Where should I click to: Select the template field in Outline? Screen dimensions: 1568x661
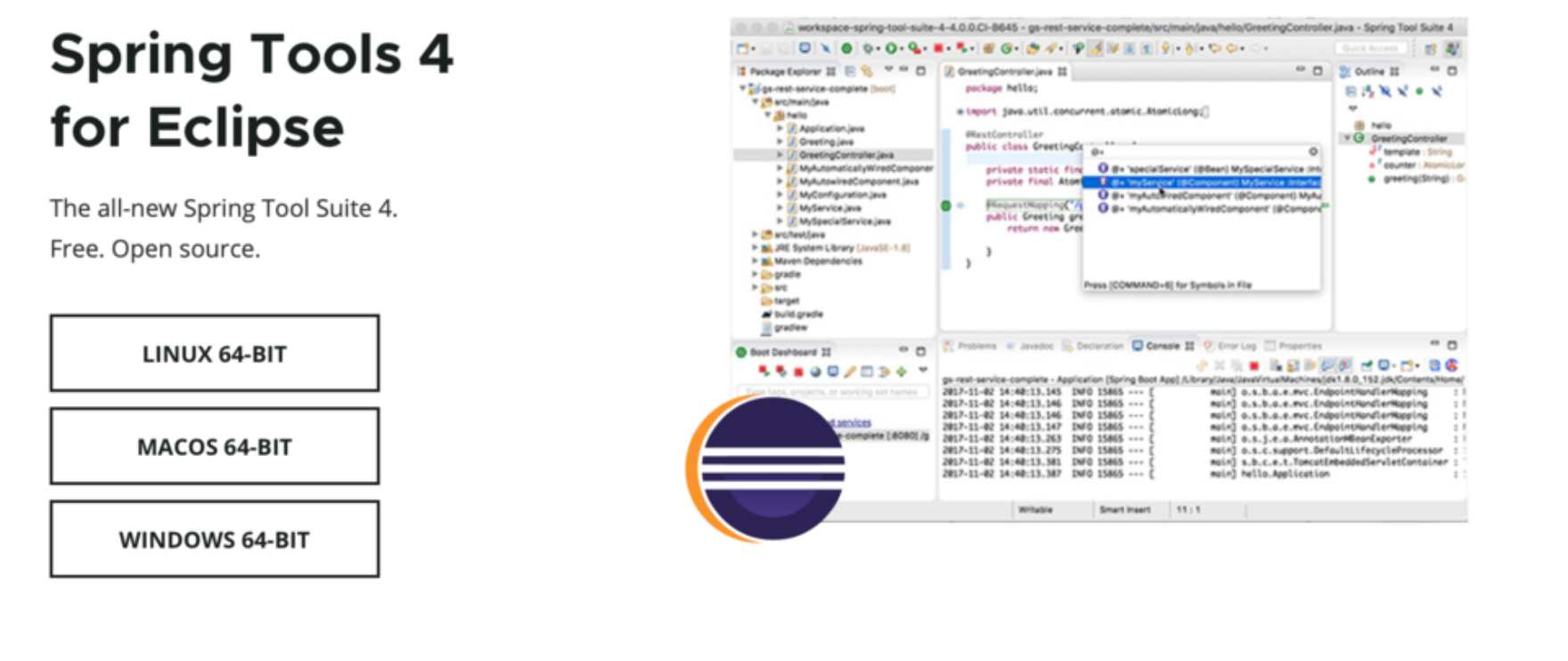click(1413, 151)
